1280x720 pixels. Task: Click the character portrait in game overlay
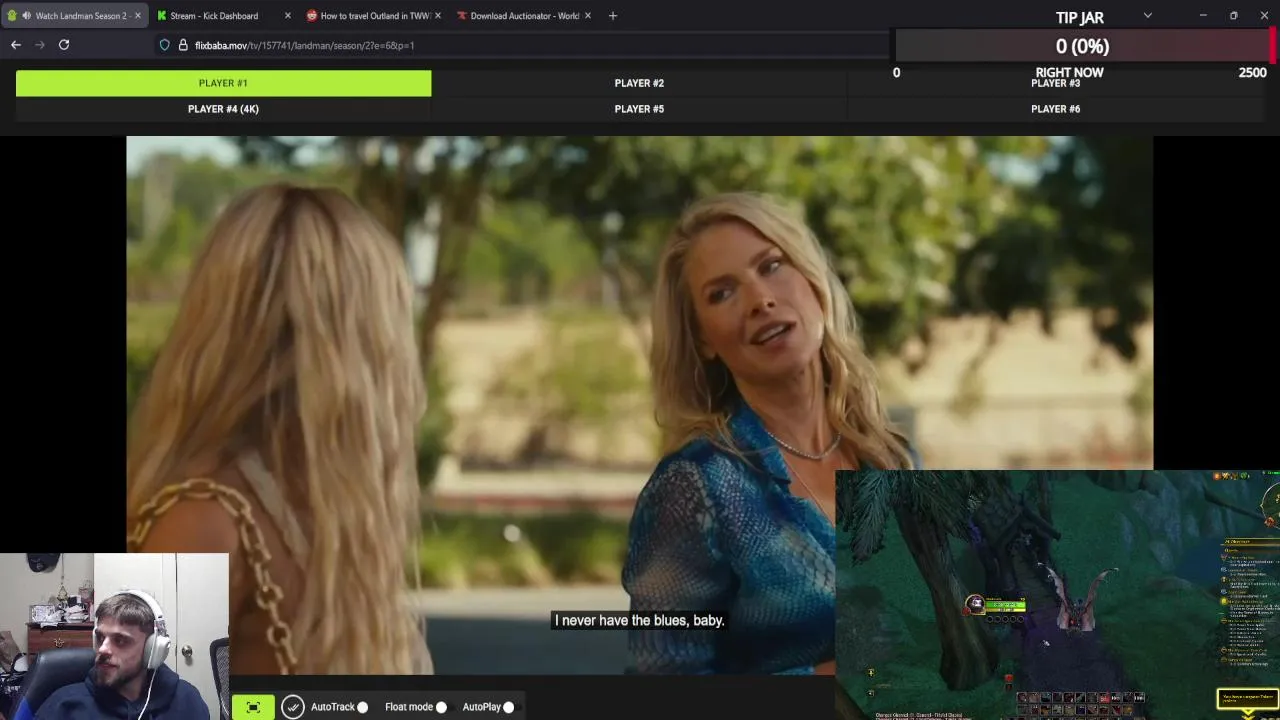[974, 604]
